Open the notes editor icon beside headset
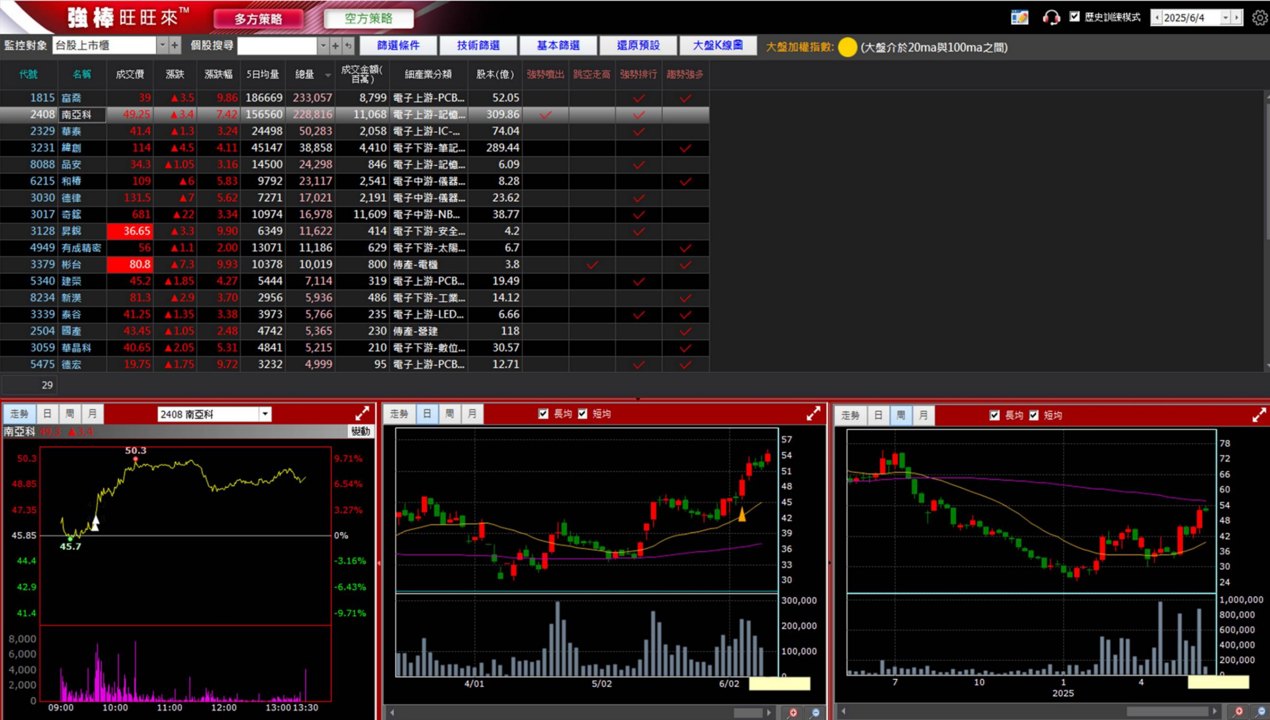Image resolution: width=1270 pixels, height=720 pixels. click(1020, 17)
